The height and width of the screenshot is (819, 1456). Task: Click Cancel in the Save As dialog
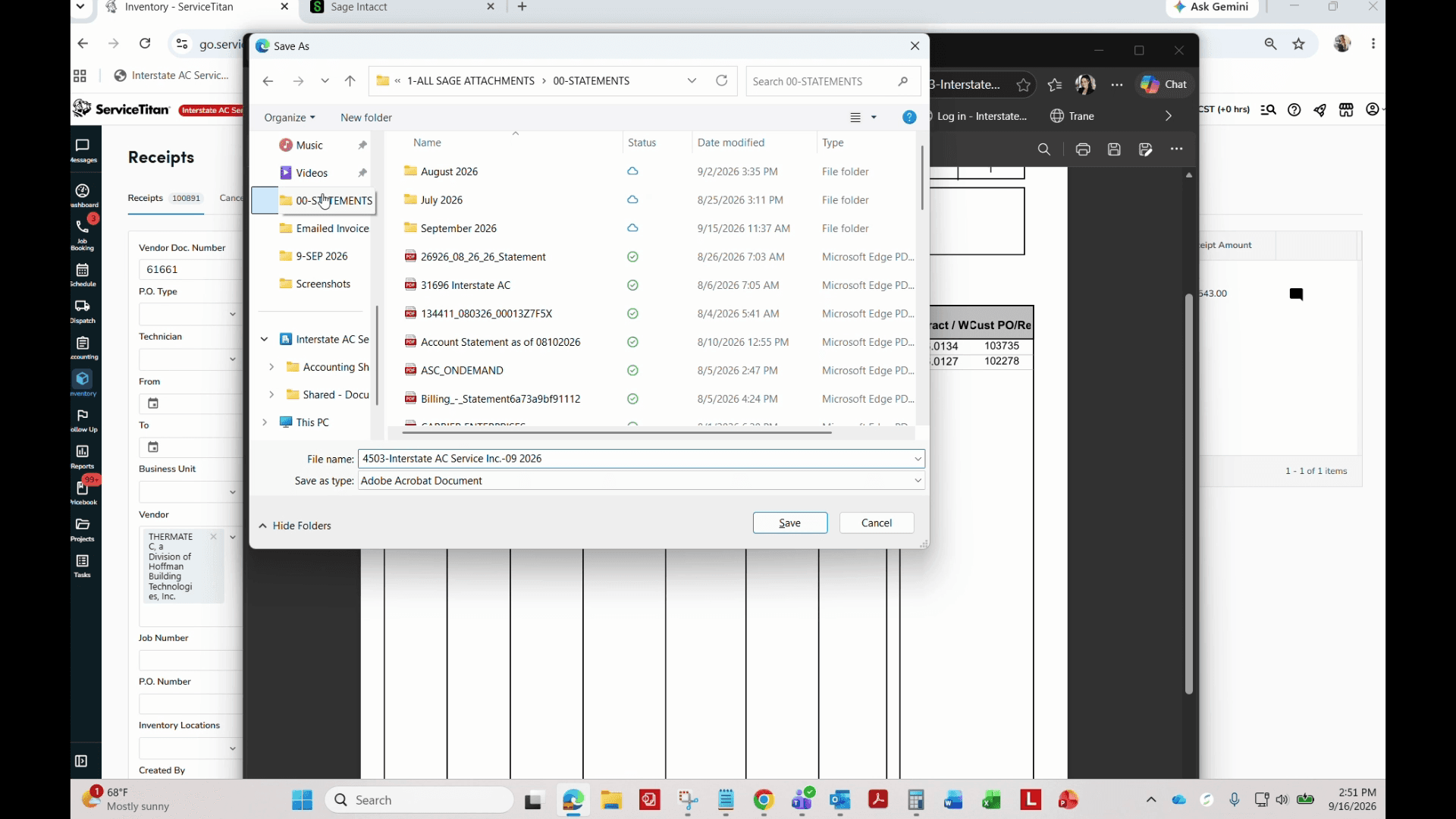point(876,522)
